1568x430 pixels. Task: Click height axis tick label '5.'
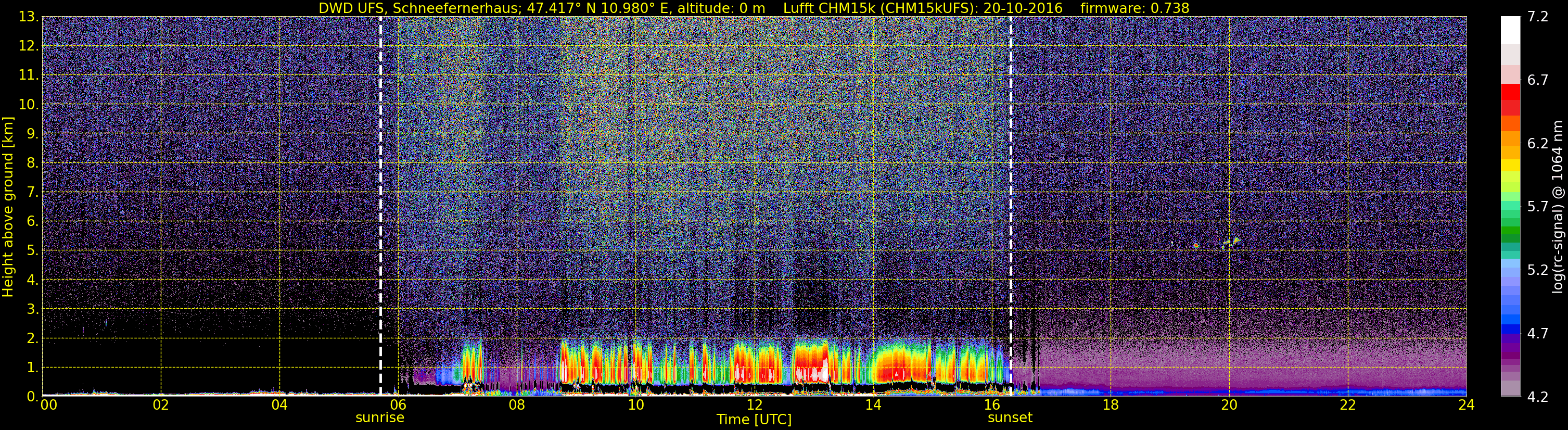pos(32,251)
